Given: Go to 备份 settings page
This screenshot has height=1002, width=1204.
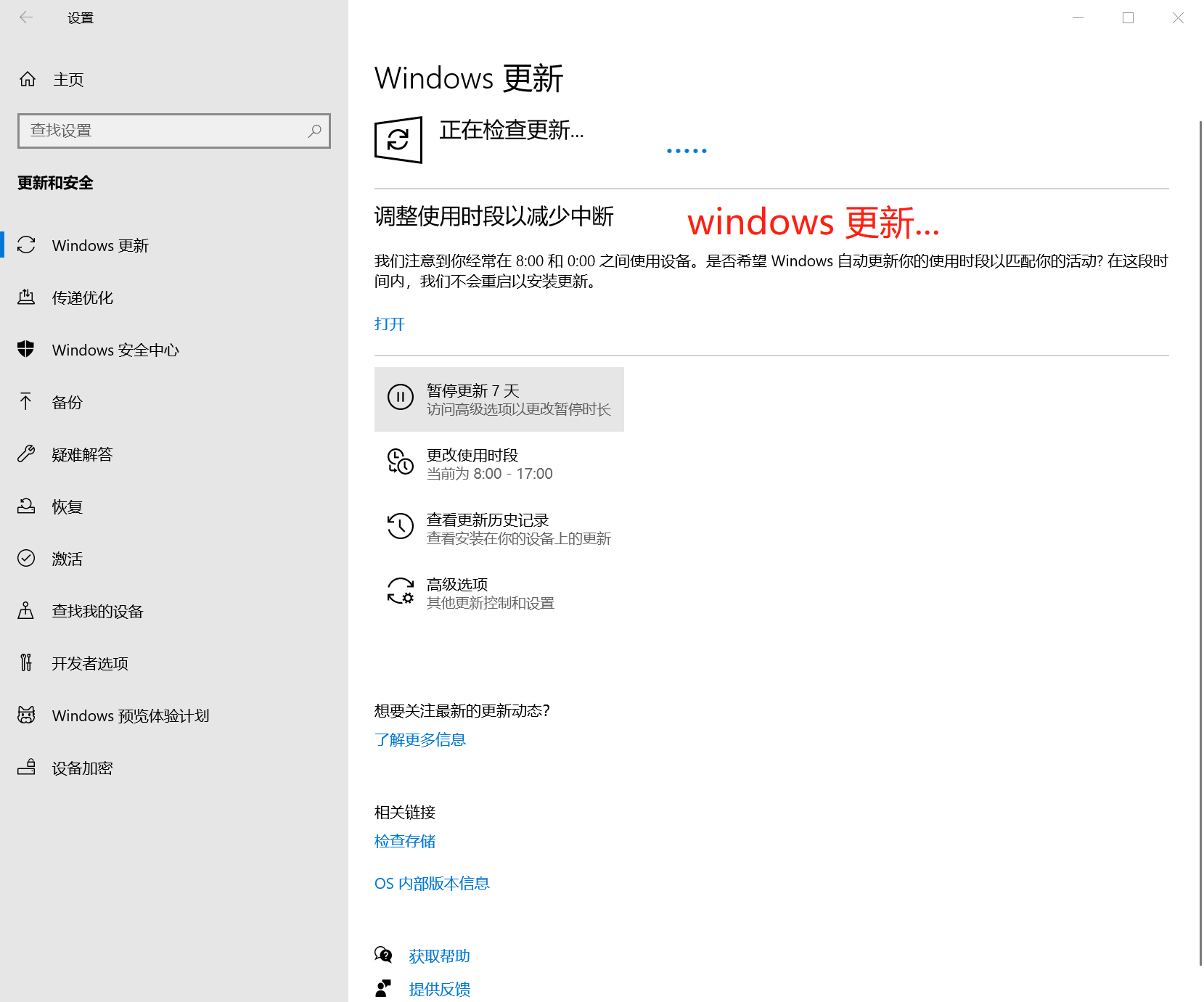Looking at the screenshot, I should 67,403.
